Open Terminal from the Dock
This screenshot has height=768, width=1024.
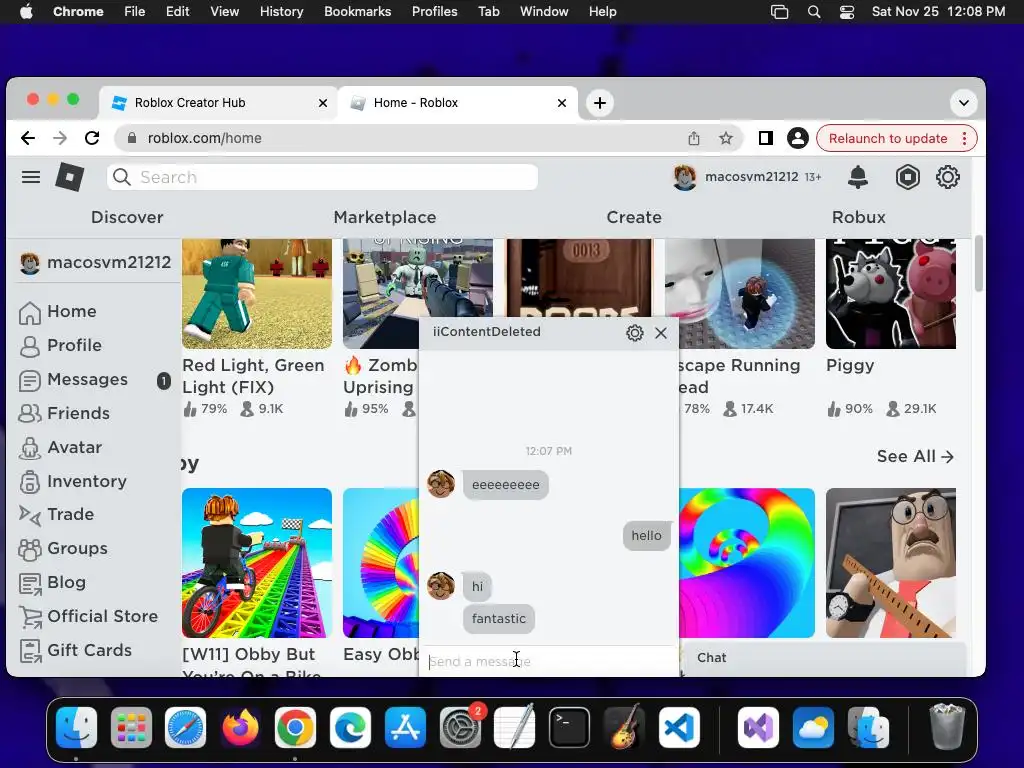coord(569,728)
